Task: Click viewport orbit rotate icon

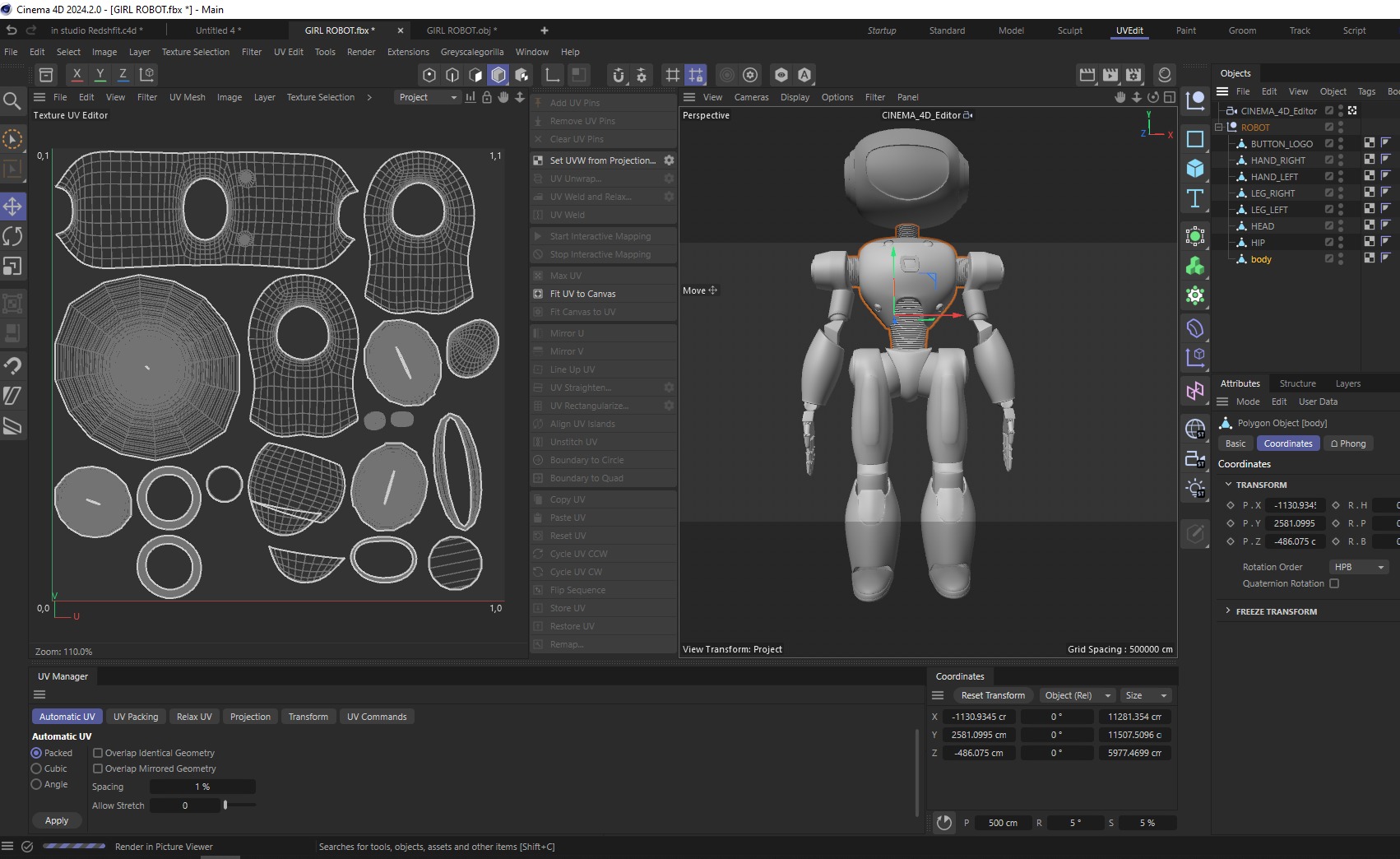Action: point(1153,97)
